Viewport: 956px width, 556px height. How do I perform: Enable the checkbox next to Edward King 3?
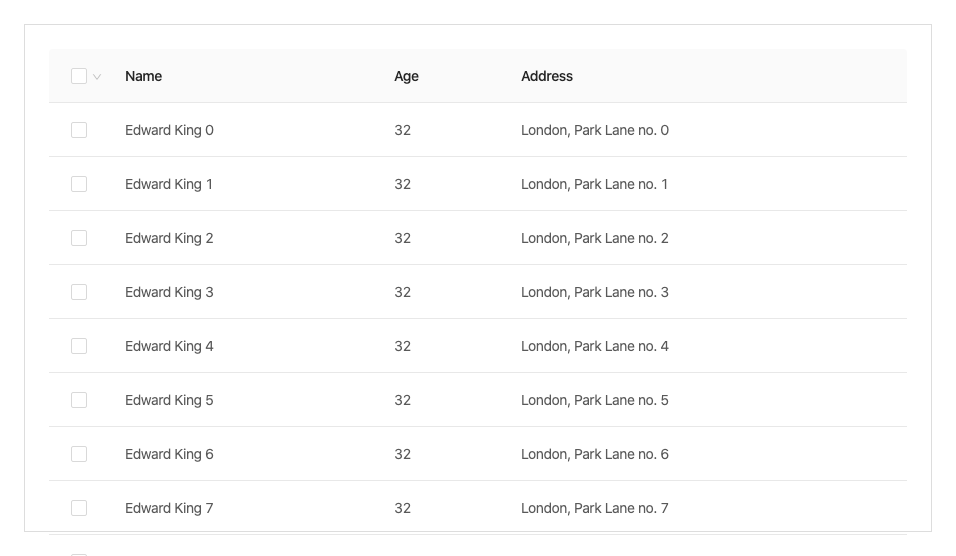point(79,292)
